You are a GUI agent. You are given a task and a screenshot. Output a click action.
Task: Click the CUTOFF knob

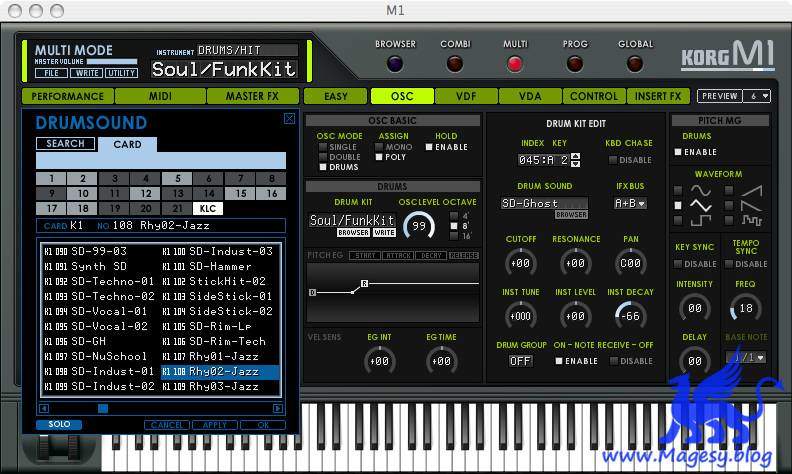click(520, 263)
